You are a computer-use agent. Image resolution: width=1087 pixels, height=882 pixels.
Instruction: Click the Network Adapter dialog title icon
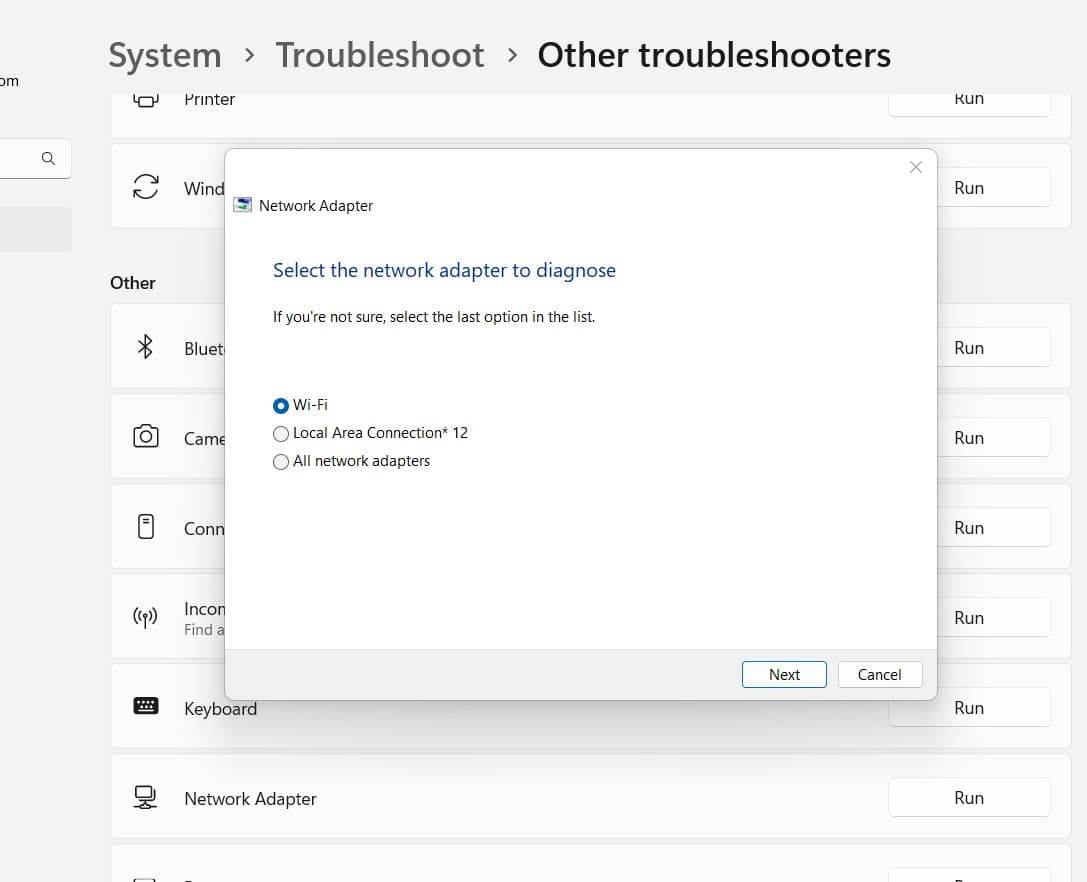tap(243, 205)
